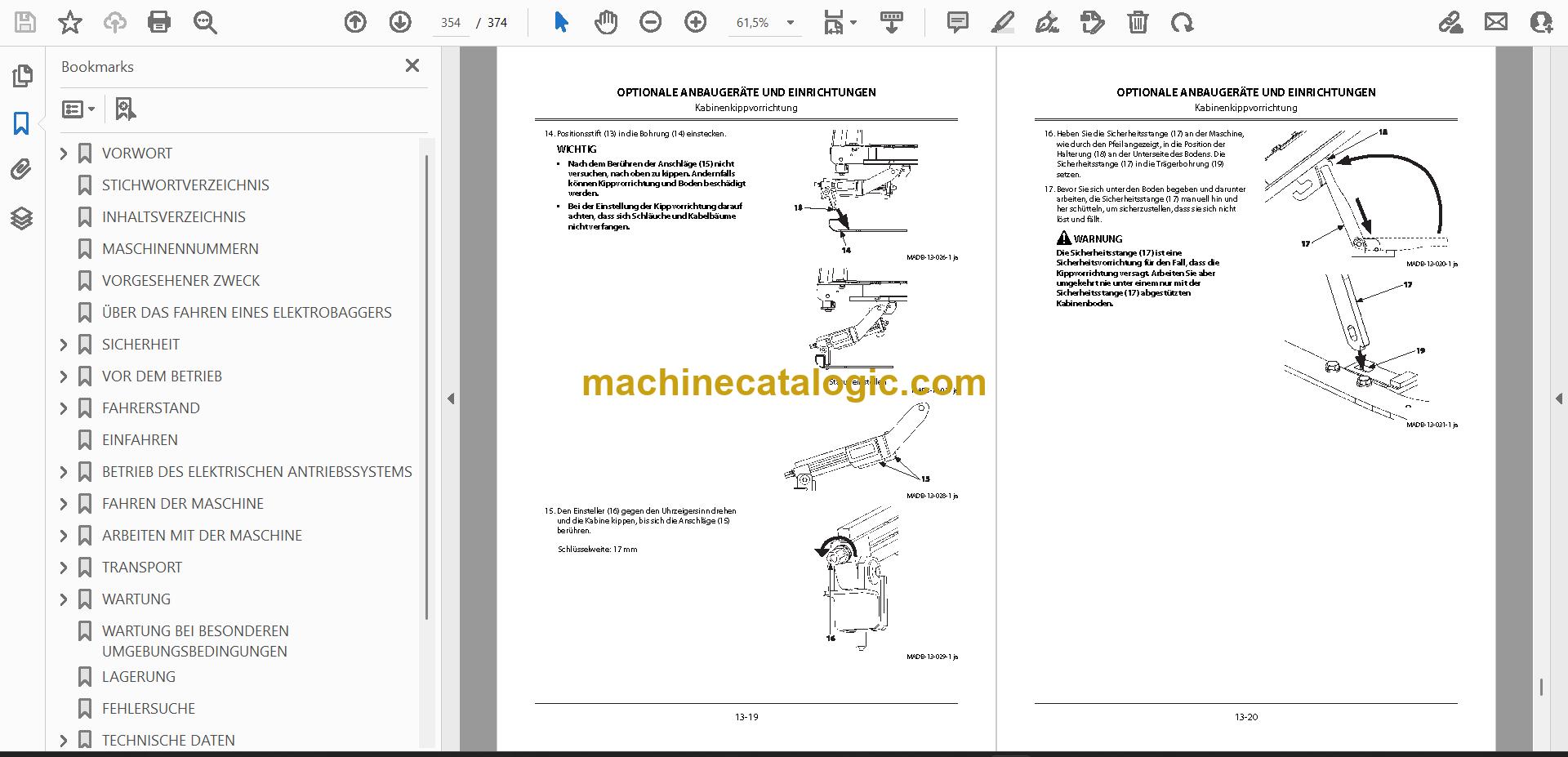Collapse the left navigation pane arrow

click(451, 399)
